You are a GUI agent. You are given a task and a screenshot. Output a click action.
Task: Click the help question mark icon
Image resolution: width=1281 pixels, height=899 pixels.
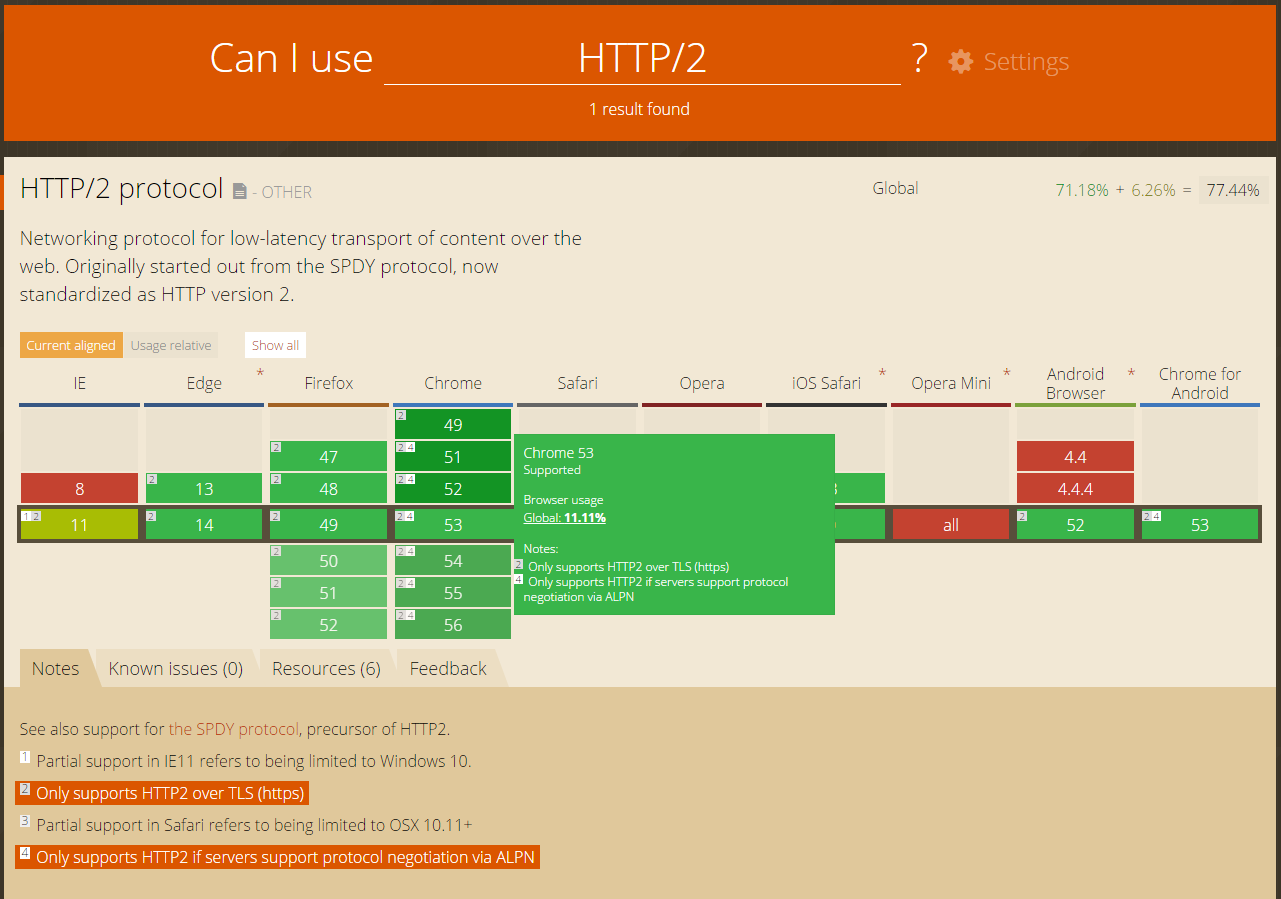918,58
